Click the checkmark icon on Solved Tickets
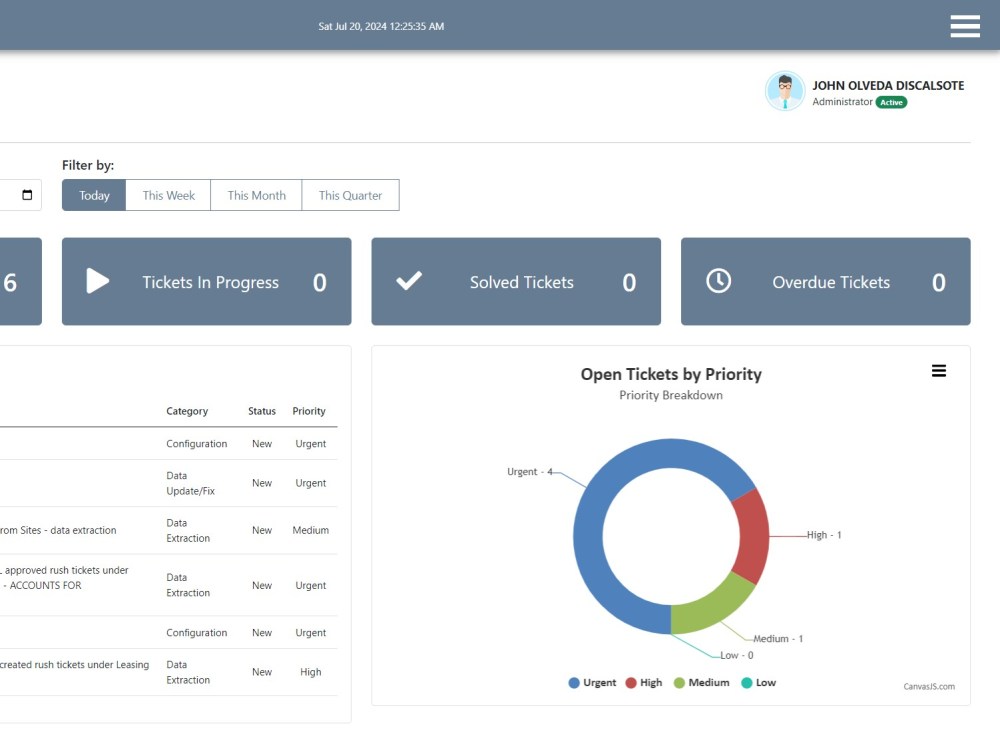 [409, 281]
